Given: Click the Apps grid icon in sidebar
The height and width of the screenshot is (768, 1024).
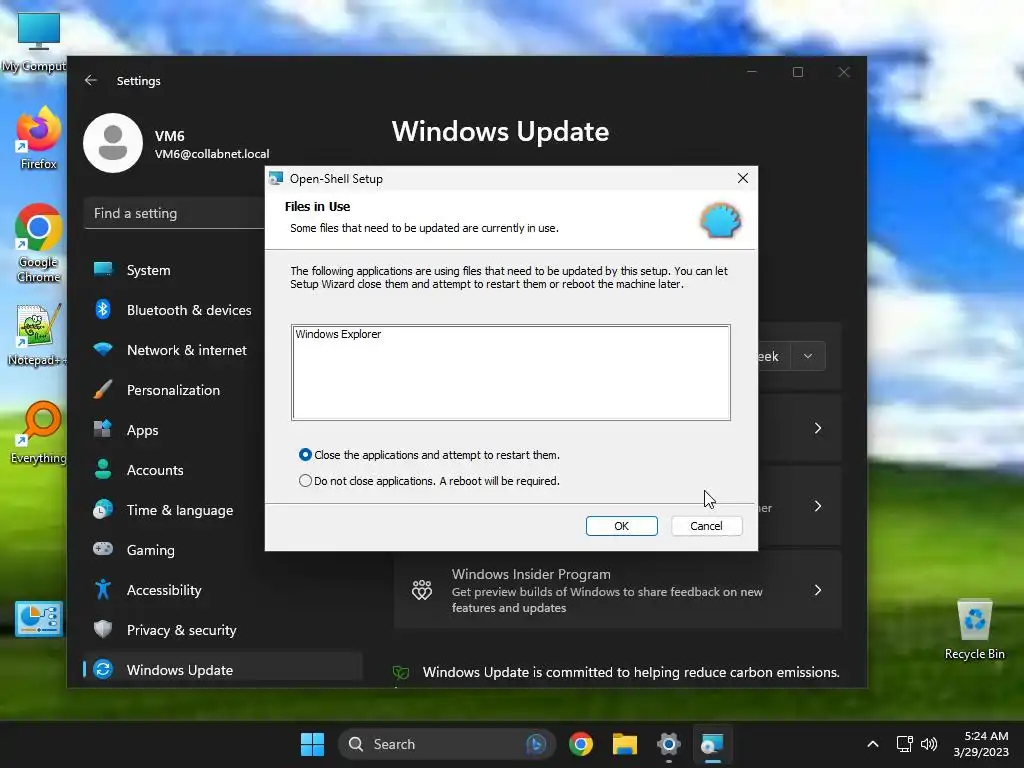Looking at the screenshot, I should coord(103,429).
